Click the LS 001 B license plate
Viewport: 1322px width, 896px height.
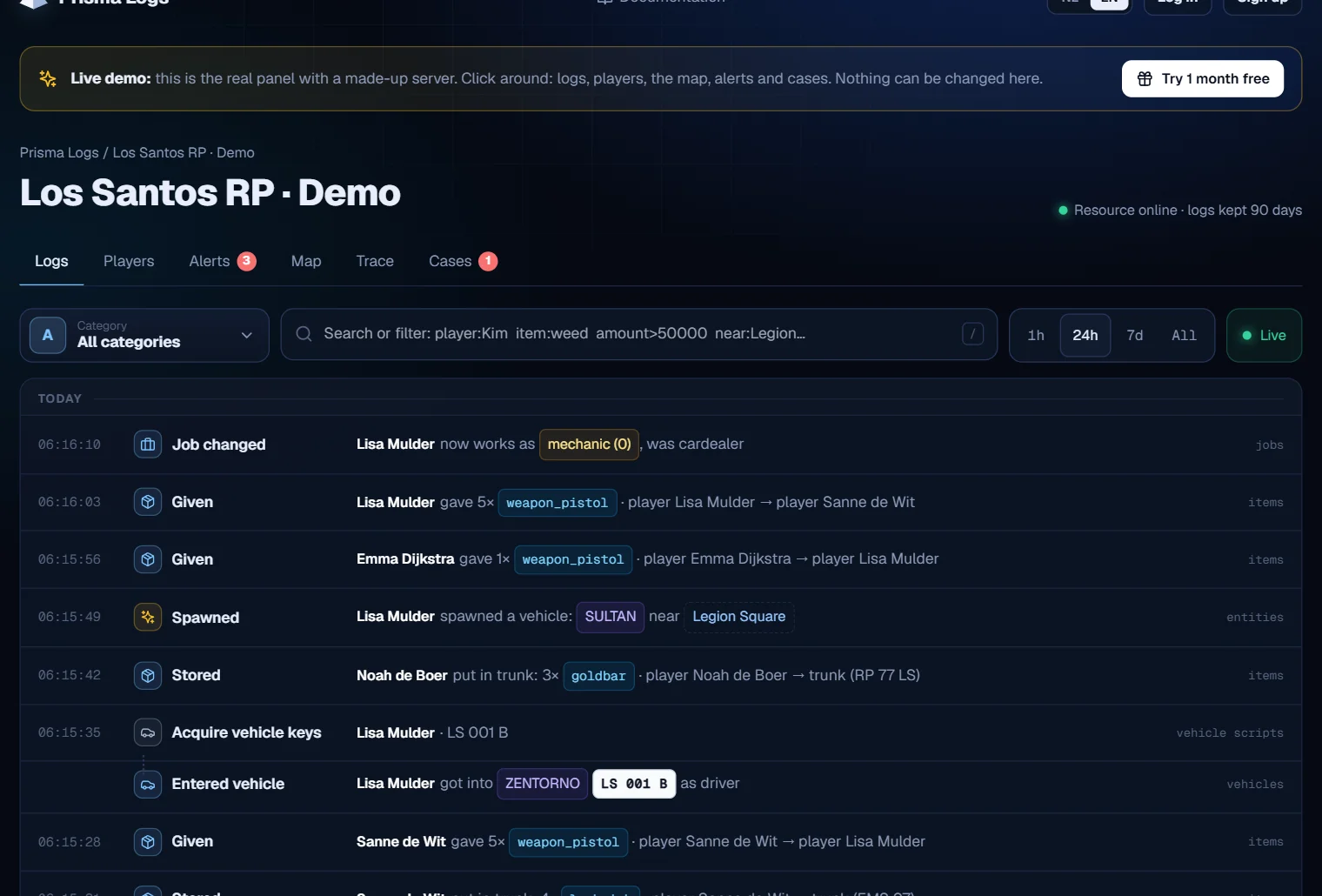coord(634,784)
